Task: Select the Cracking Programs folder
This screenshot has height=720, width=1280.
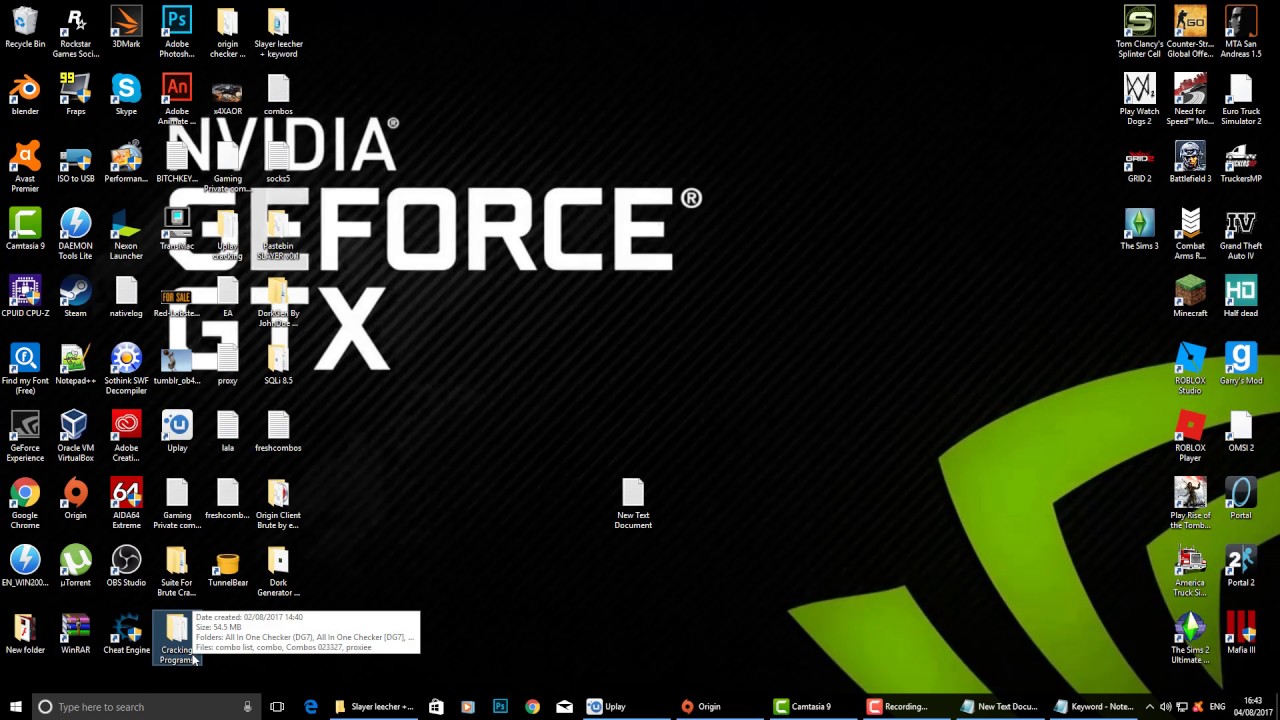Action: click(x=177, y=638)
